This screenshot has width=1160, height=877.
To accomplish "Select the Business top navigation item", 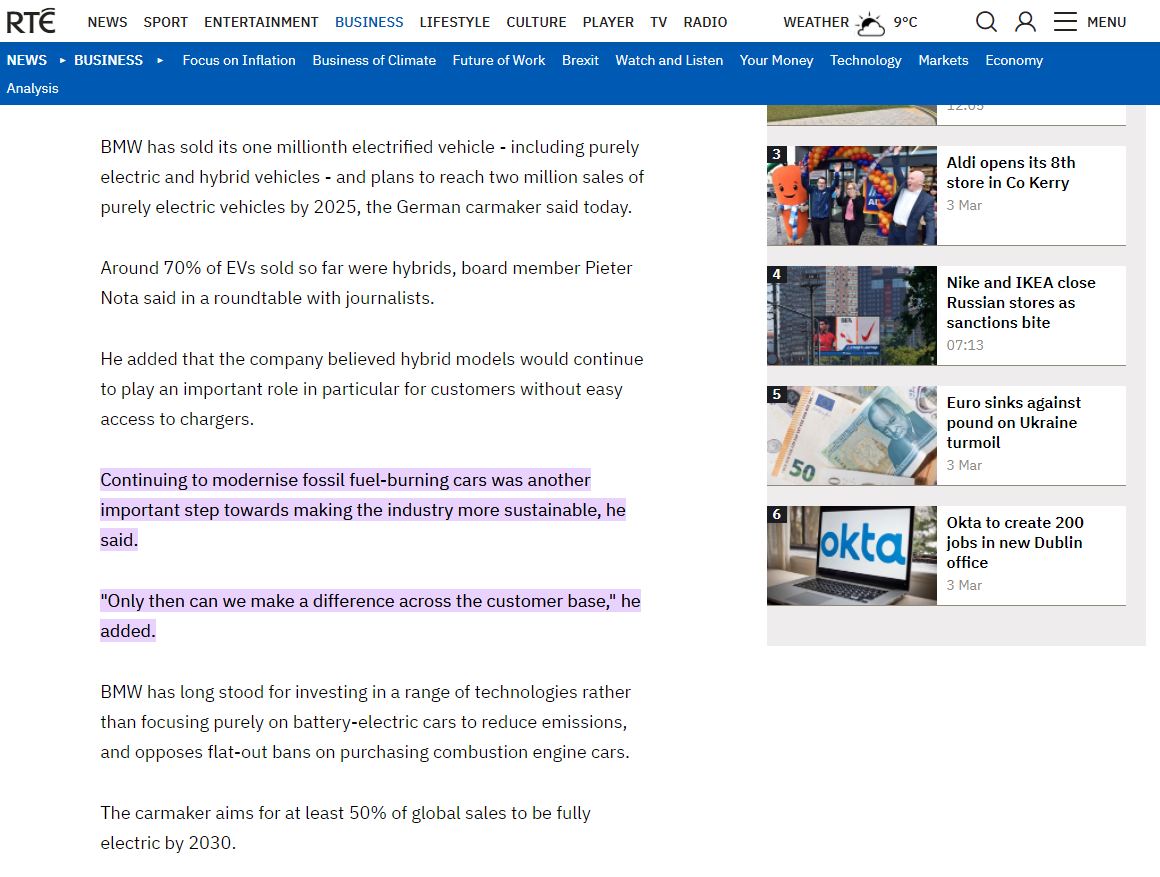I will click(369, 22).
